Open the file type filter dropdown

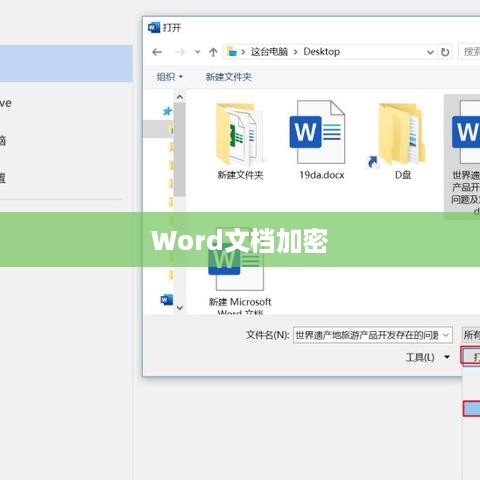[x=471, y=335]
